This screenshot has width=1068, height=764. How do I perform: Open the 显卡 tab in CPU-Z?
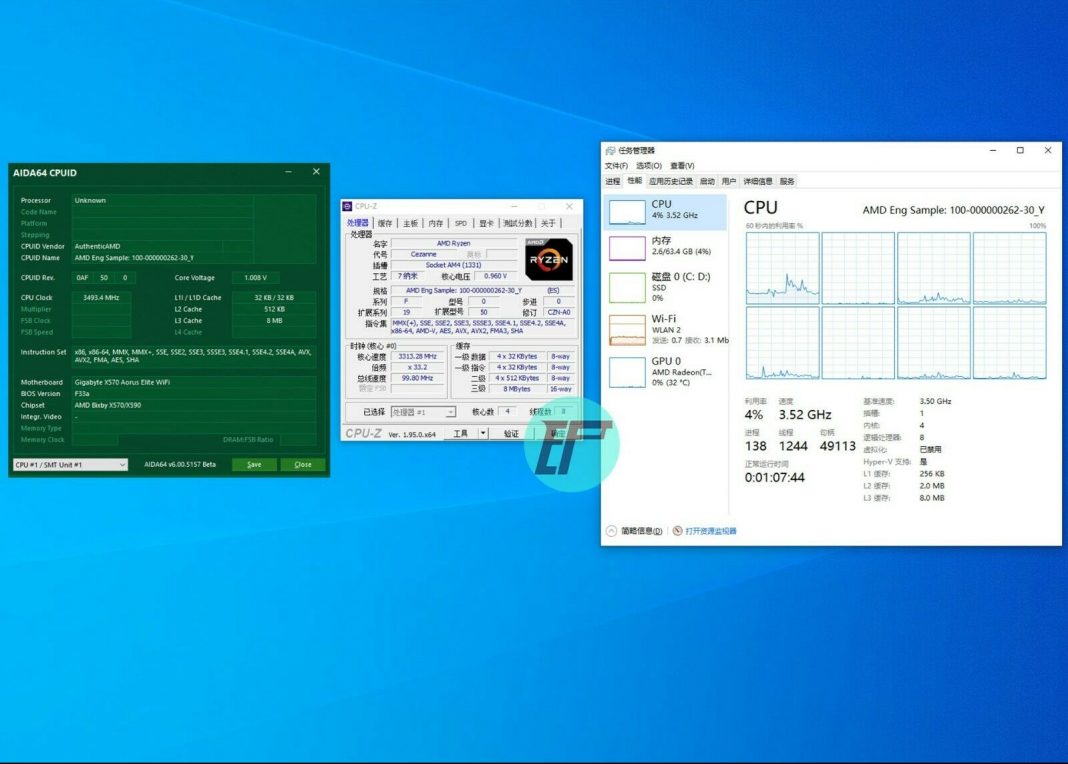pyautogui.click(x=486, y=223)
